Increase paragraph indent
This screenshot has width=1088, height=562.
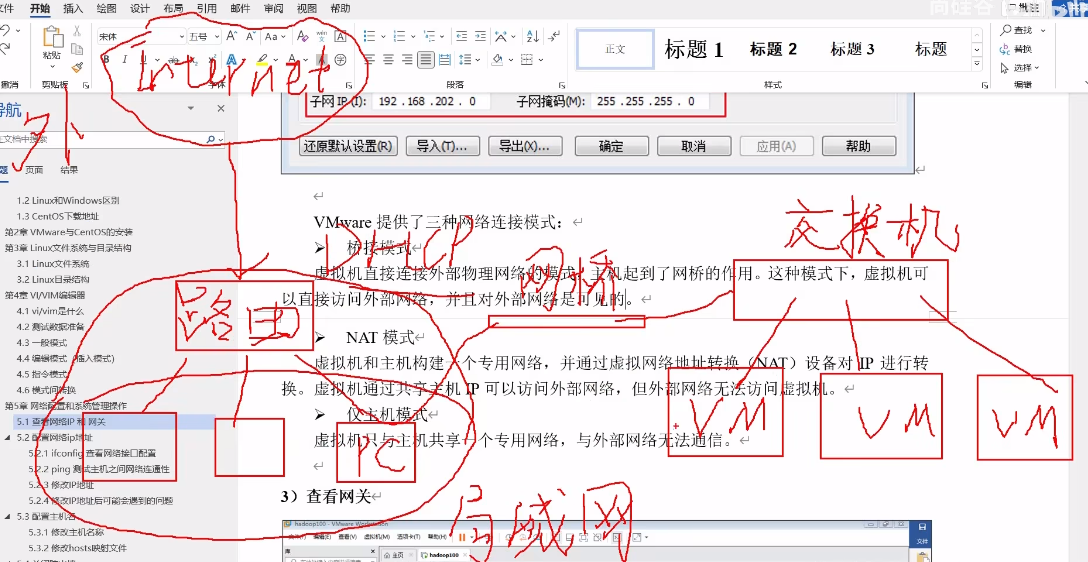[480, 36]
